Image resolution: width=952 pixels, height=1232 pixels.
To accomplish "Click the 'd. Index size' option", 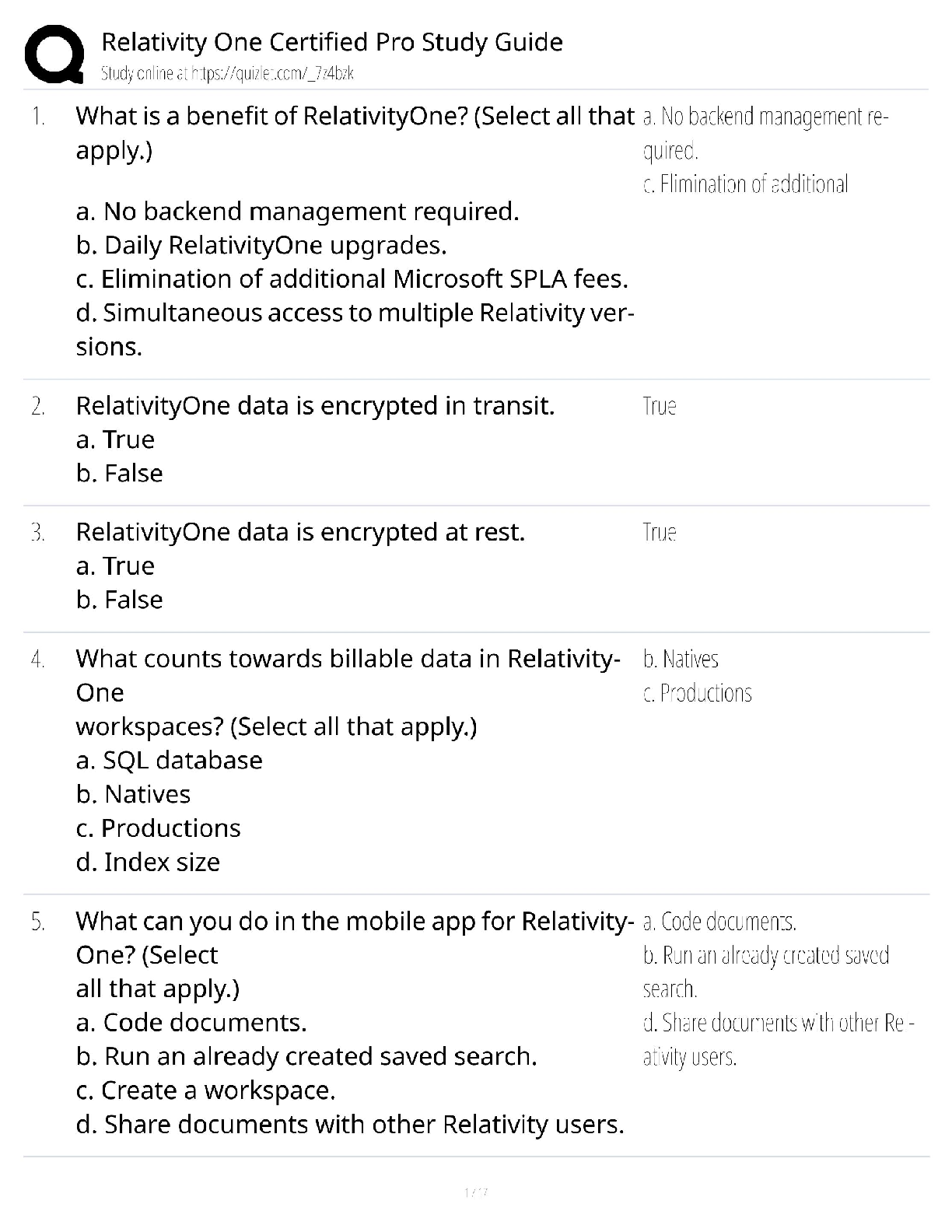I will click(148, 863).
